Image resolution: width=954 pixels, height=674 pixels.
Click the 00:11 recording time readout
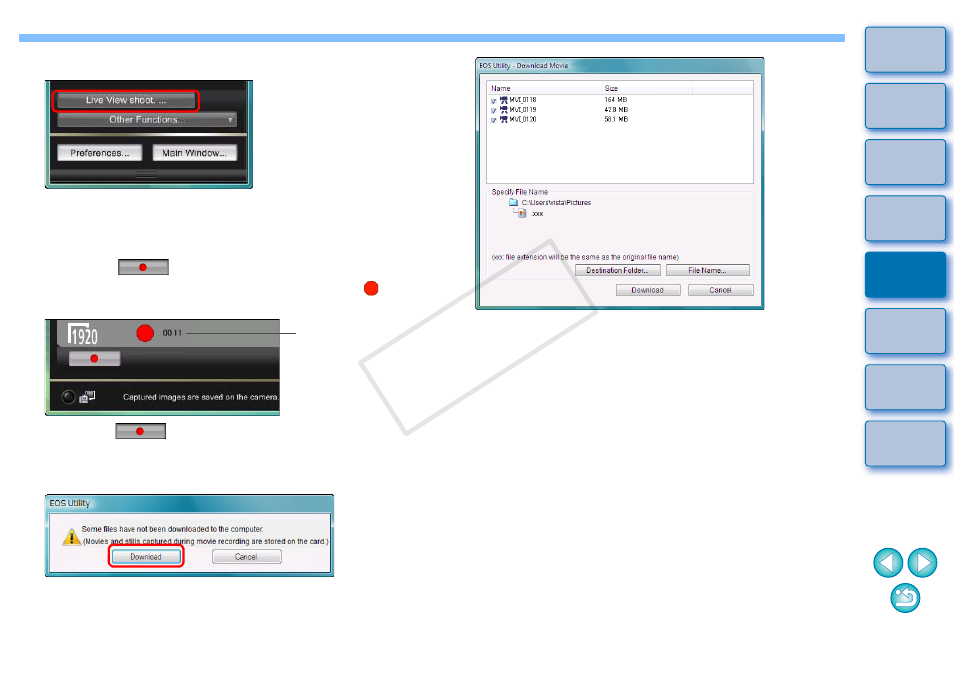[172, 333]
